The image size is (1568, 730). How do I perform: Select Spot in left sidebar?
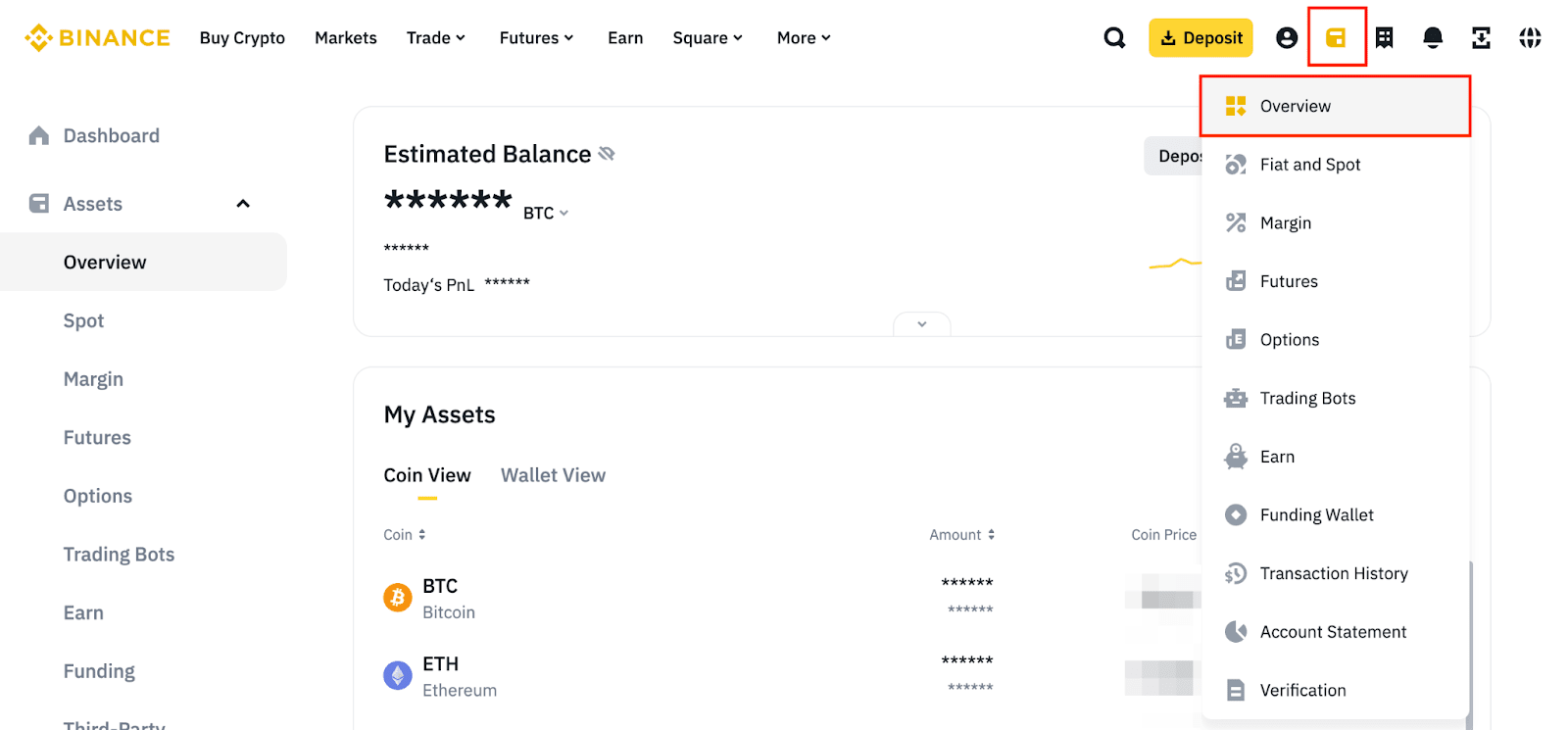83,320
